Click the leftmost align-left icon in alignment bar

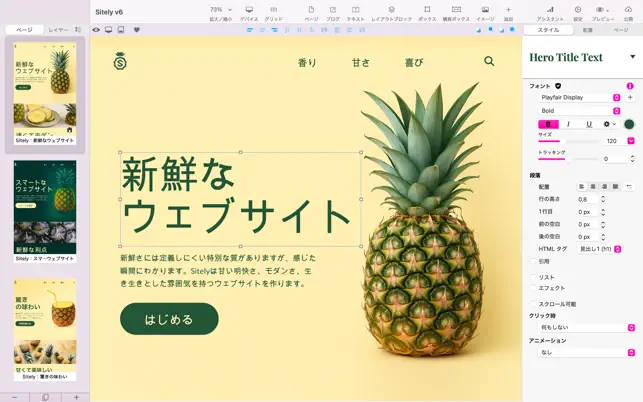(x=250, y=30)
